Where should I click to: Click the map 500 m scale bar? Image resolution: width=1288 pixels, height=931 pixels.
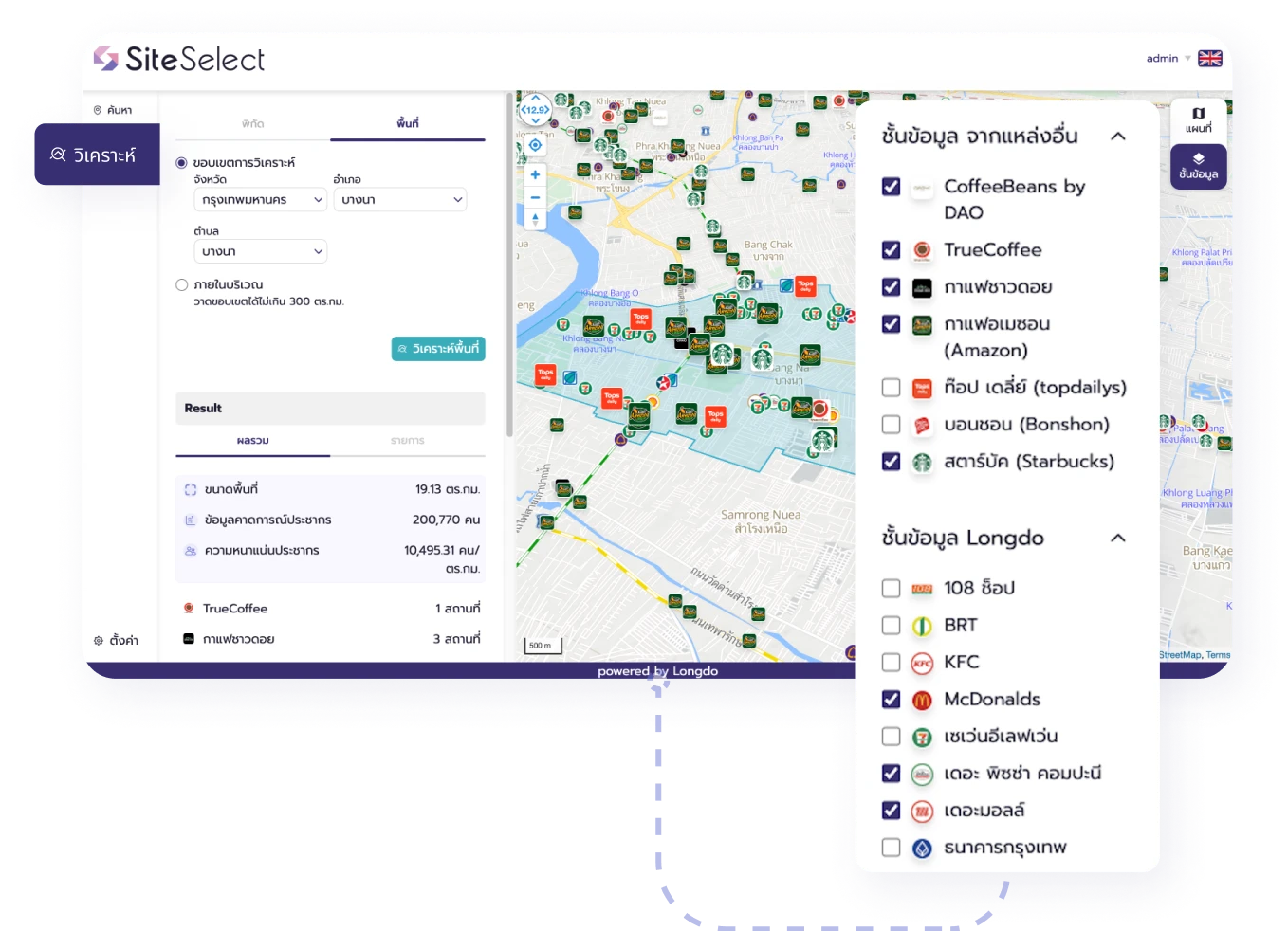click(543, 646)
